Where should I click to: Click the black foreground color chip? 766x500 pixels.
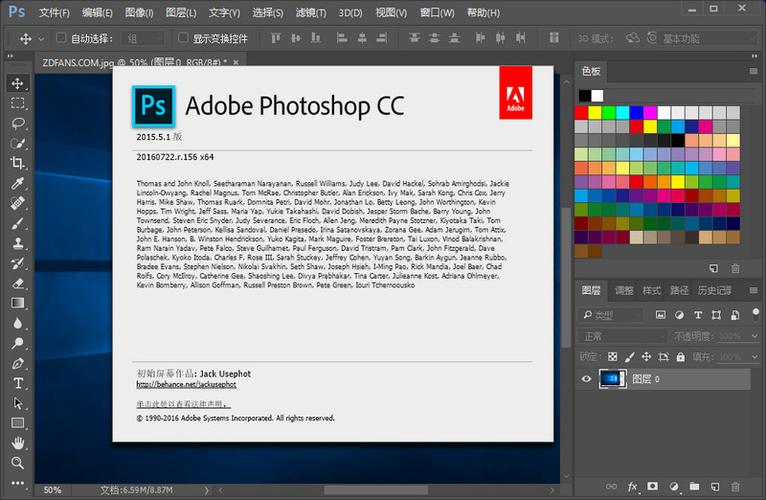584,95
